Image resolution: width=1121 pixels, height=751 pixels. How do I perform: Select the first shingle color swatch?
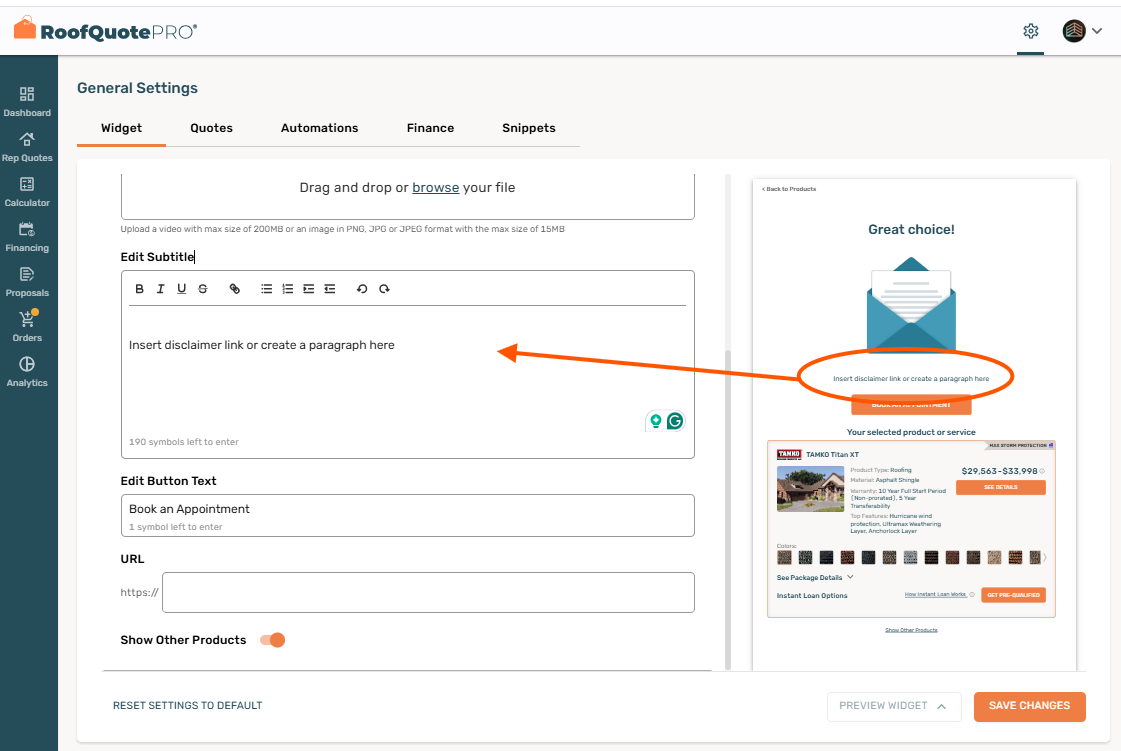pos(784,557)
